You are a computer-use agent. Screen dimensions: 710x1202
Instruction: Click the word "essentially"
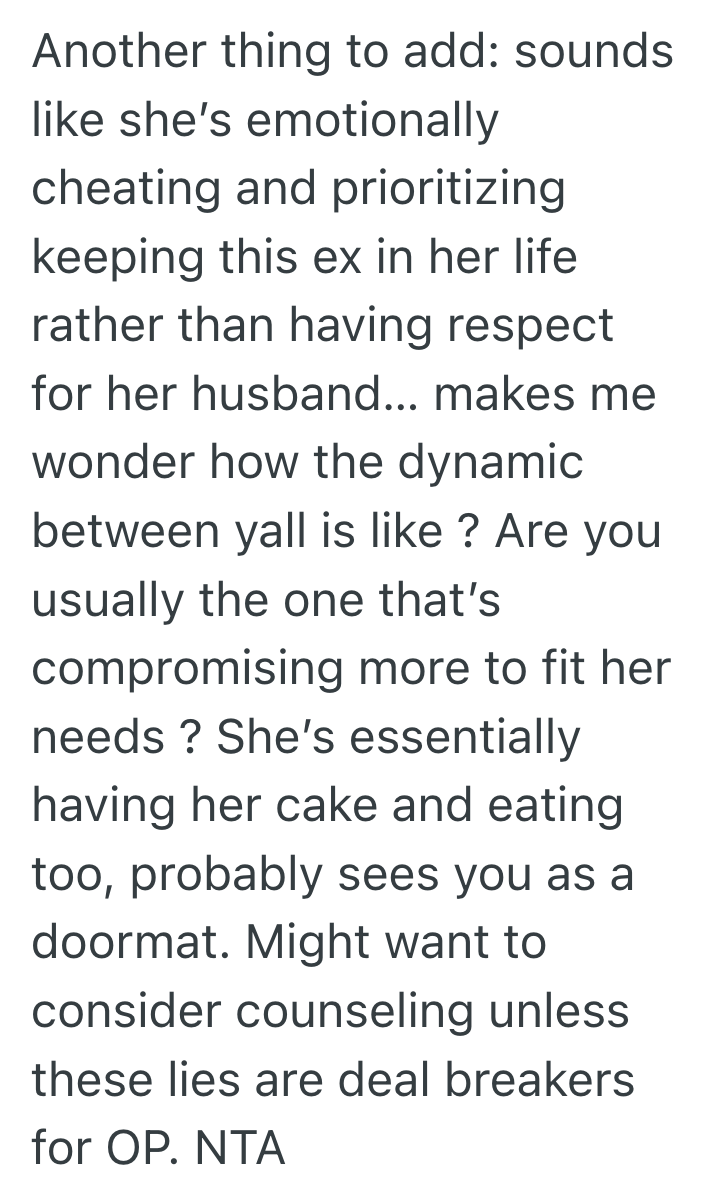466,739
